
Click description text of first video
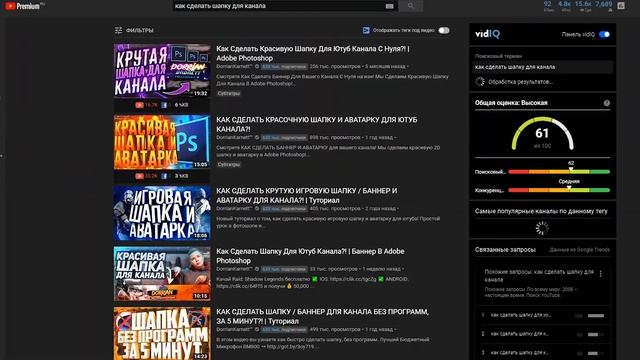(x=332, y=80)
